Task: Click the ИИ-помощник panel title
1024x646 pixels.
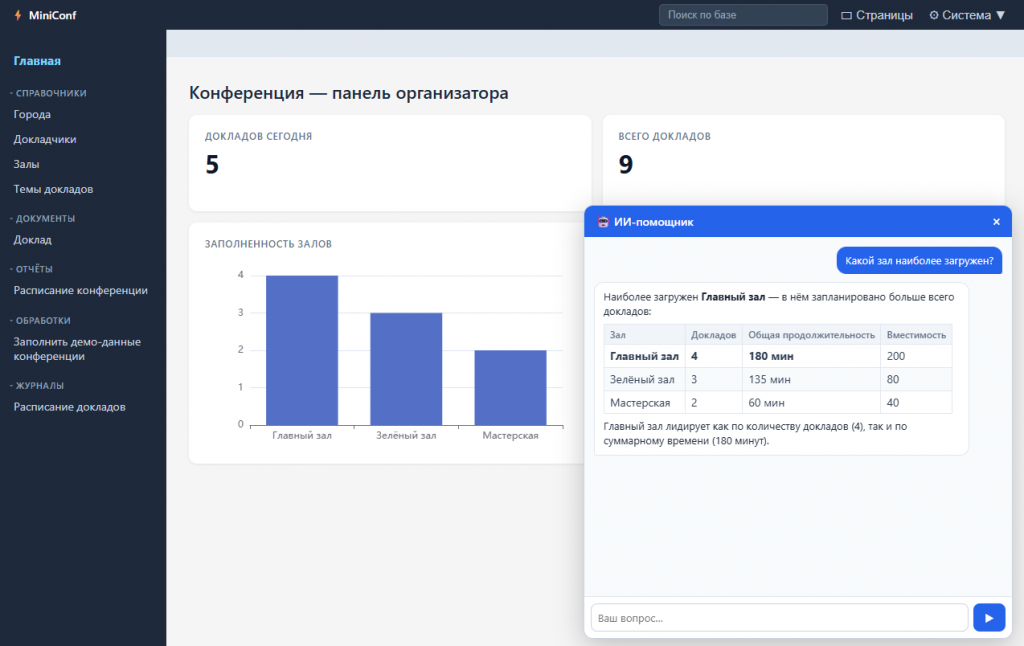Action: coord(653,222)
